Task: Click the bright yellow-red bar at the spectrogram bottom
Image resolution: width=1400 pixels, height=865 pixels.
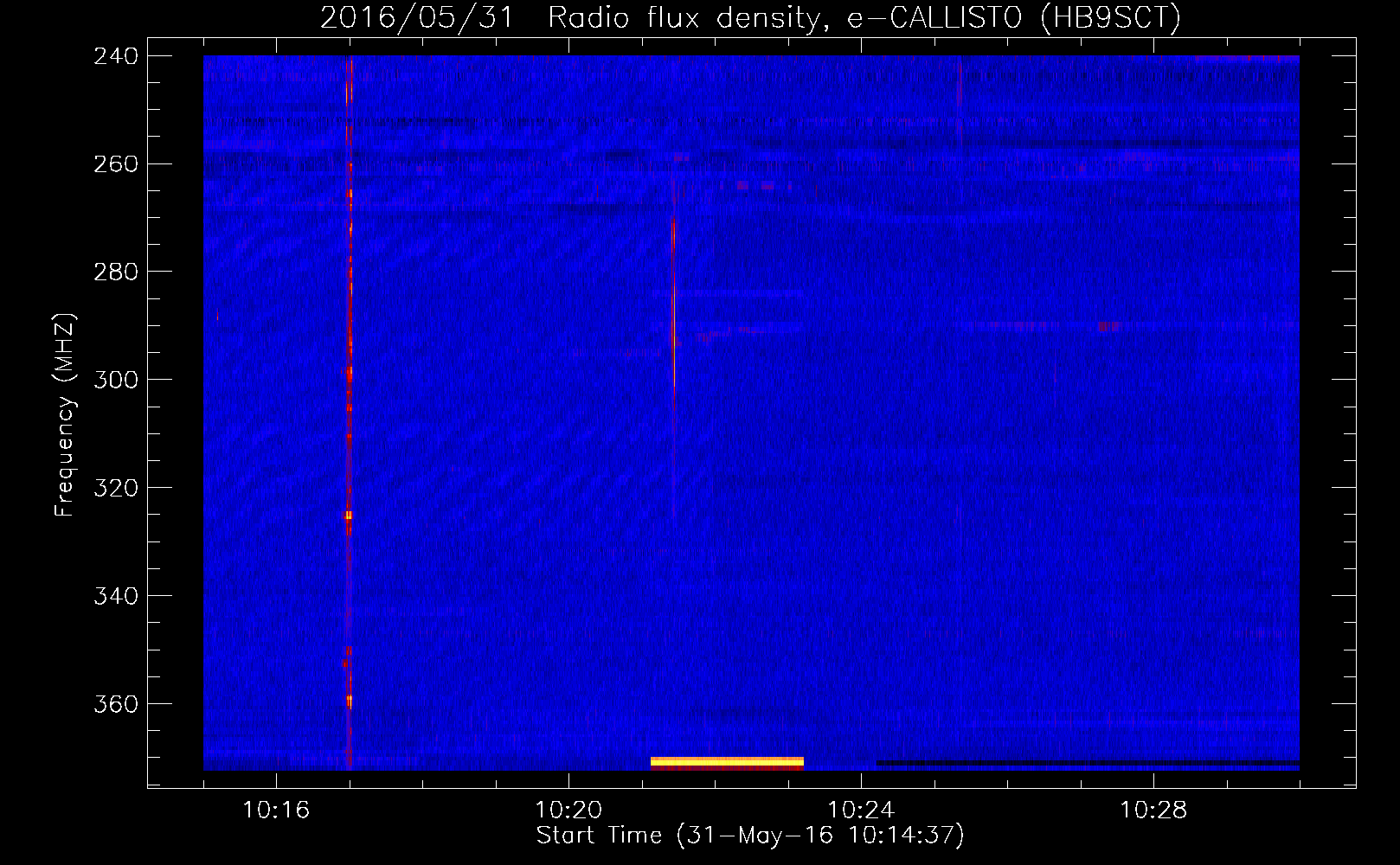Action: (x=727, y=763)
